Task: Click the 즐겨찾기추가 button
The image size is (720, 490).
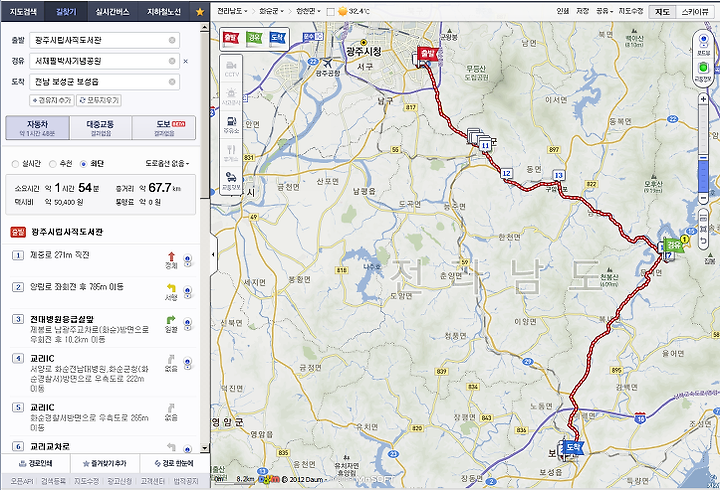Action: pos(105,463)
